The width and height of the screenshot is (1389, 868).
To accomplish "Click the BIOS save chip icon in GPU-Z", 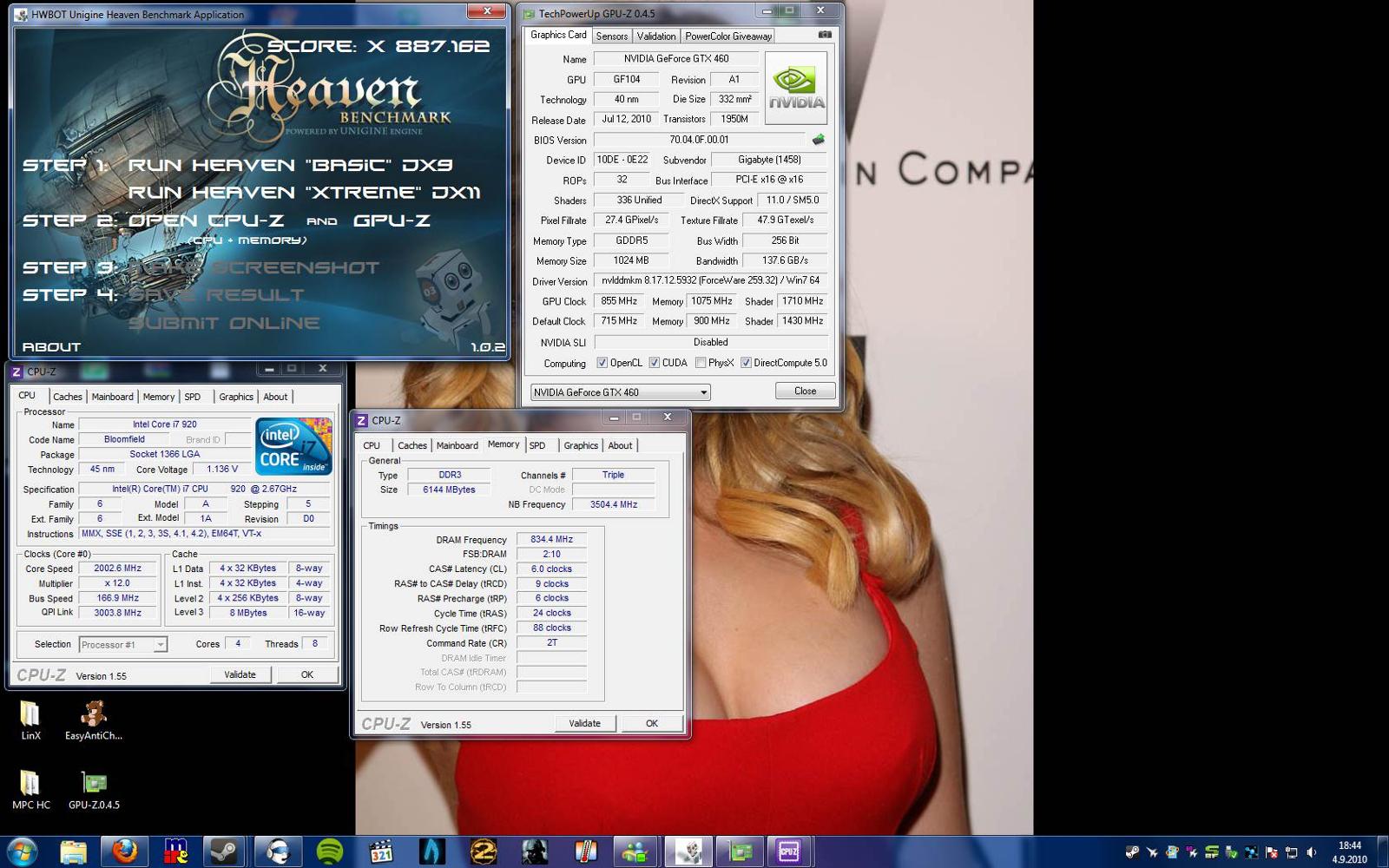I will (x=818, y=139).
